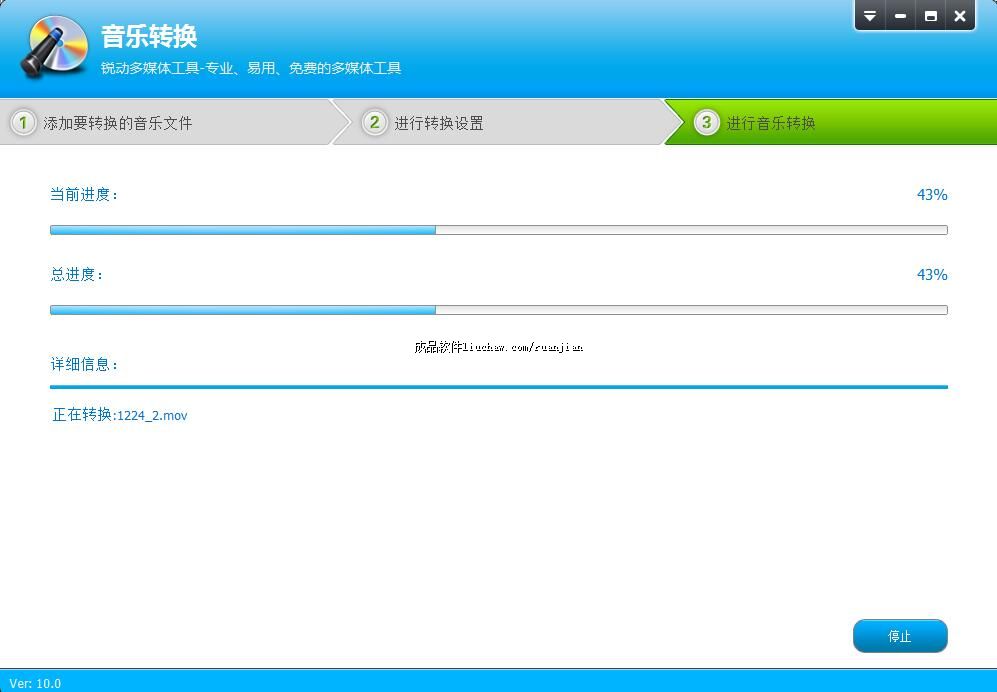Click the 详细信息 section label
Screen dimensions: 997x692
(x=85, y=364)
